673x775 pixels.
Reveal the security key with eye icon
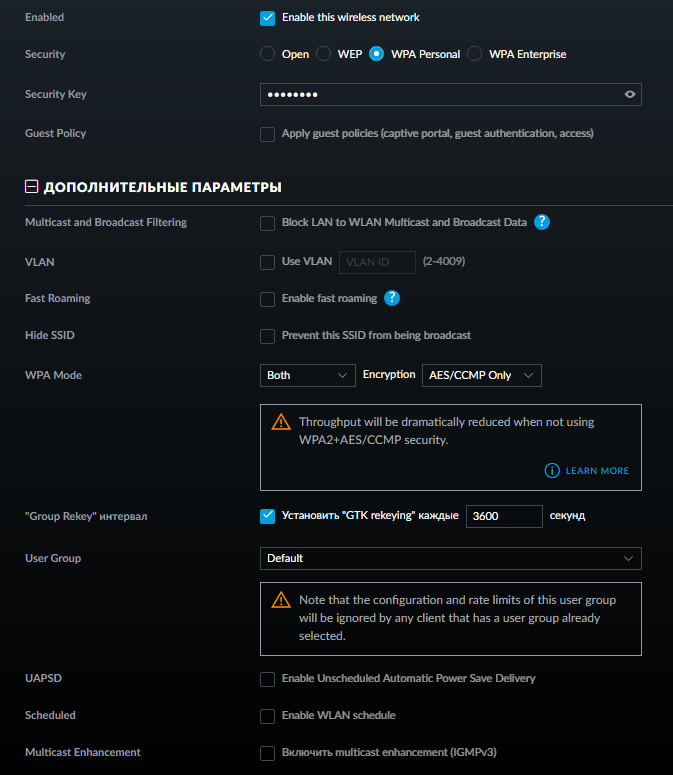[x=630, y=94]
